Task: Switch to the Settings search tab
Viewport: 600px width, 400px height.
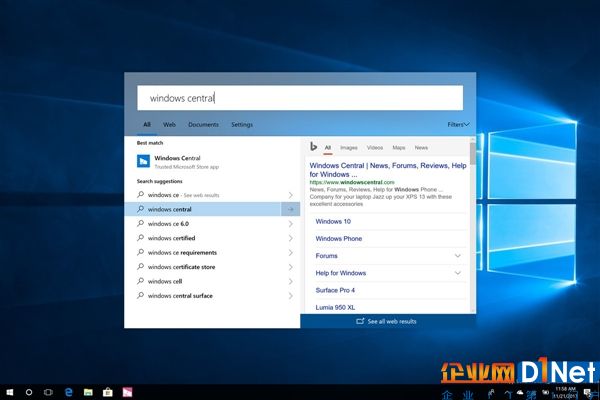Action: point(242,124)
